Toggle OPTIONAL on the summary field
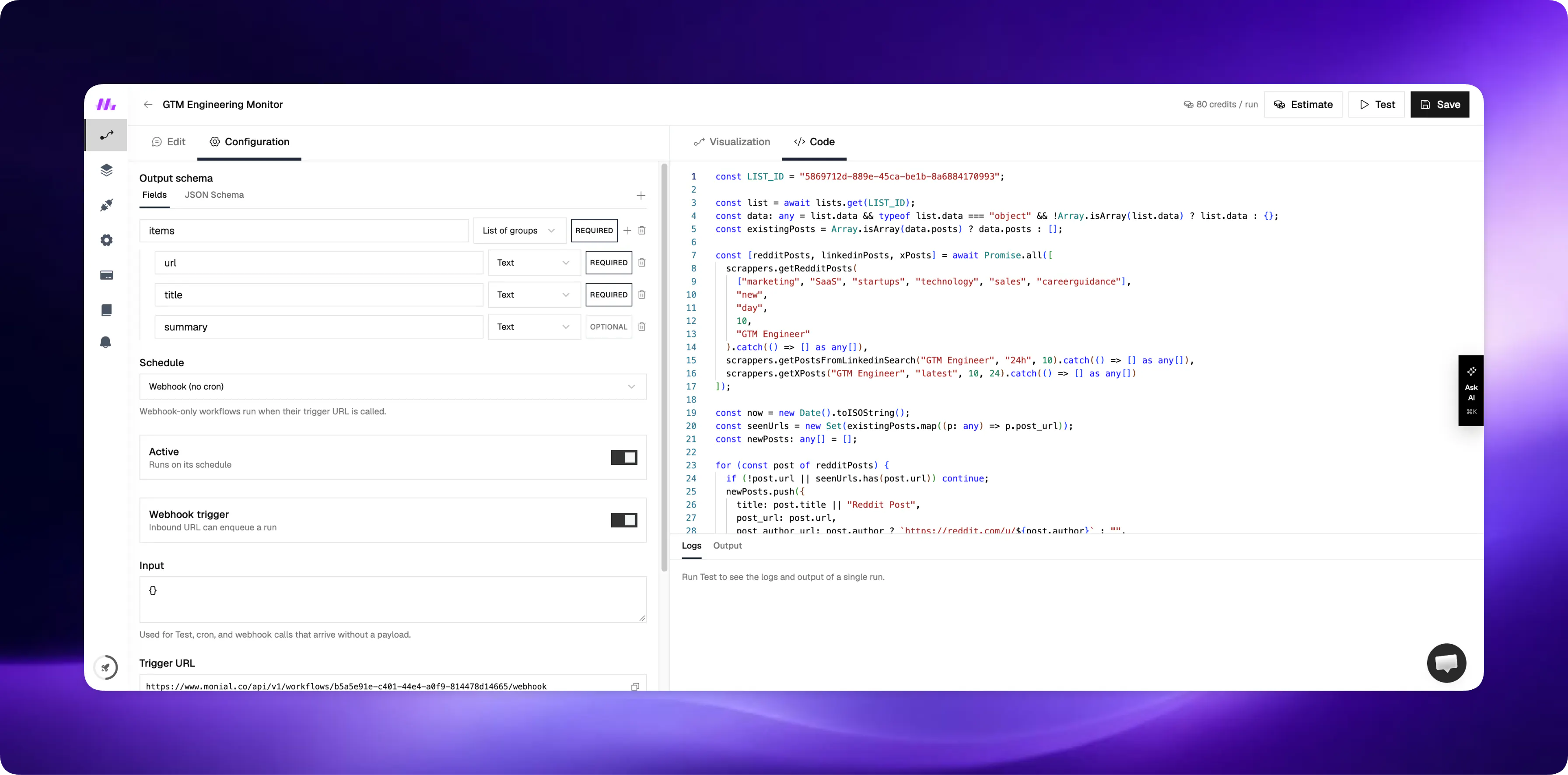 click(x=609, y=327)
